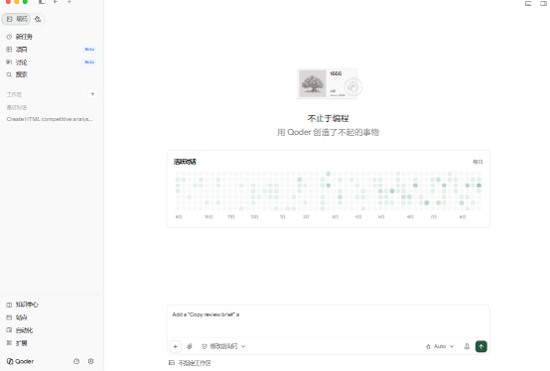Open settings via the gear icon
Screen dimensions: 550x371
click(x=91, y=361)
